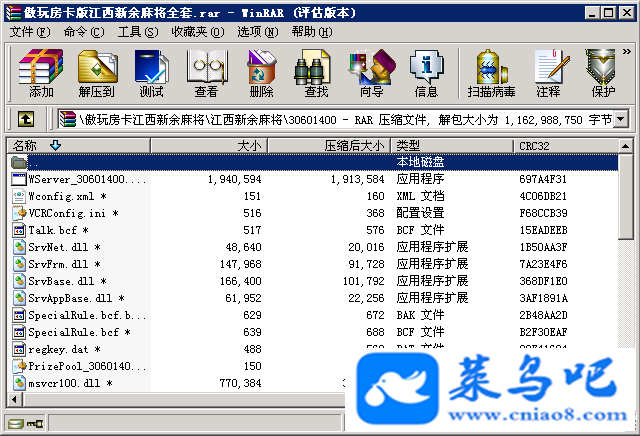
Task: Expand the archive path dropdown arrow
Action: (x=621, y=120)
